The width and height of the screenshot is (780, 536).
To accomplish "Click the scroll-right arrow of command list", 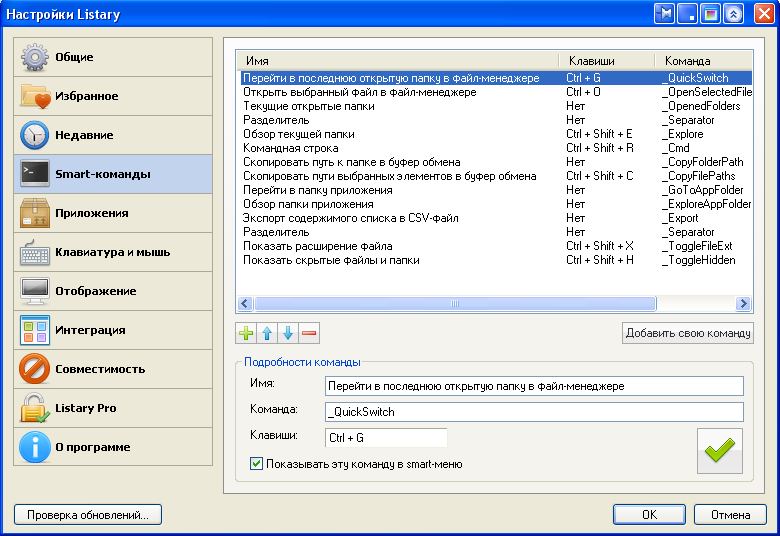I will [x=743, y=303].
